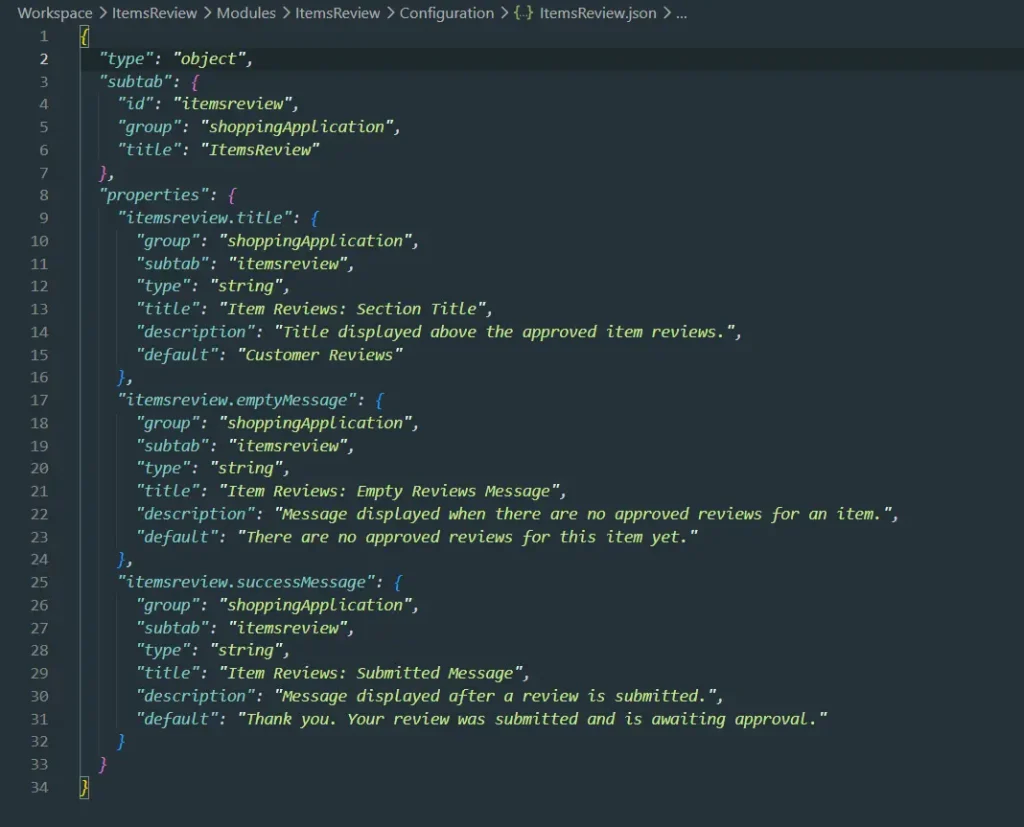Click "title": "ItemsReview" on line 6
This screenshot has height=827, width=1024.
tap(219, 150)
